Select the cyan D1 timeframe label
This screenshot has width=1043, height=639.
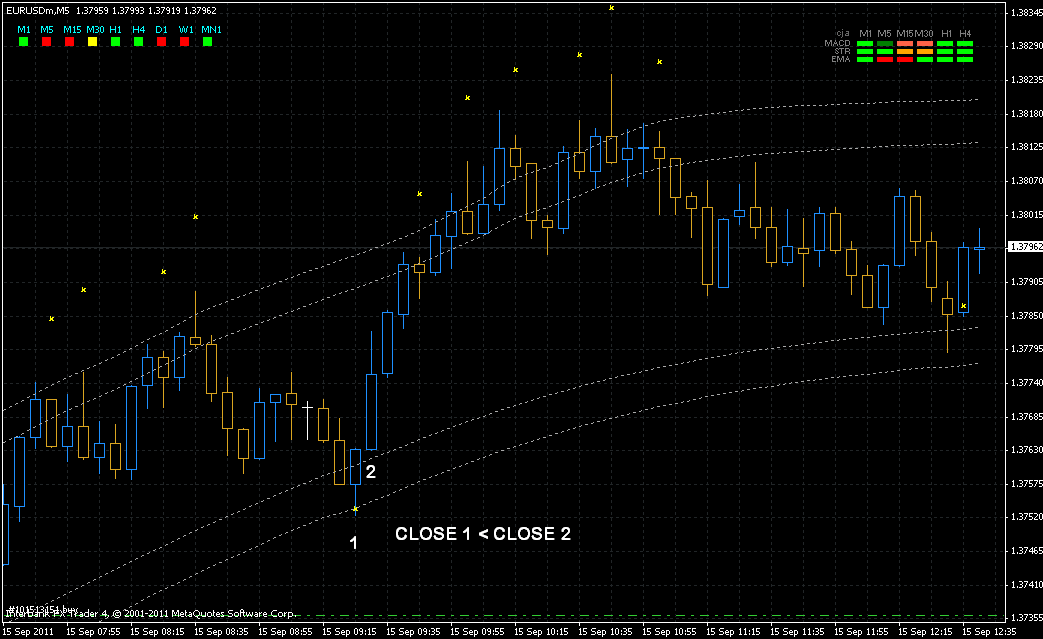[162, 30]
